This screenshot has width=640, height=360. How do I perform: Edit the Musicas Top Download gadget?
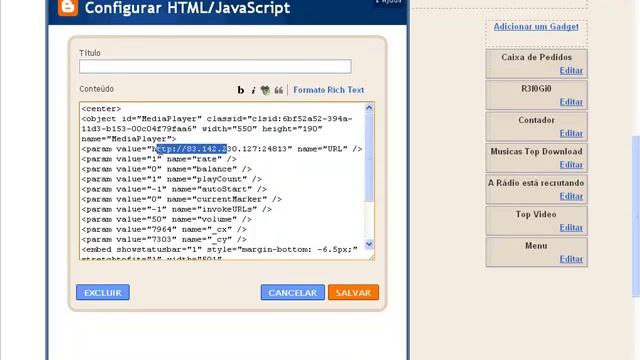[x=571, y=165]
